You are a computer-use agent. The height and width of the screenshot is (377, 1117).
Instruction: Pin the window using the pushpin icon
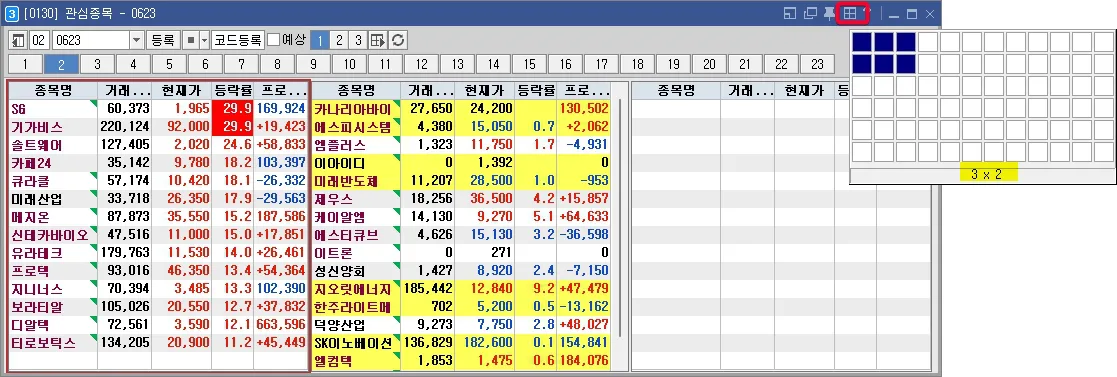click(x=829, y=14)
